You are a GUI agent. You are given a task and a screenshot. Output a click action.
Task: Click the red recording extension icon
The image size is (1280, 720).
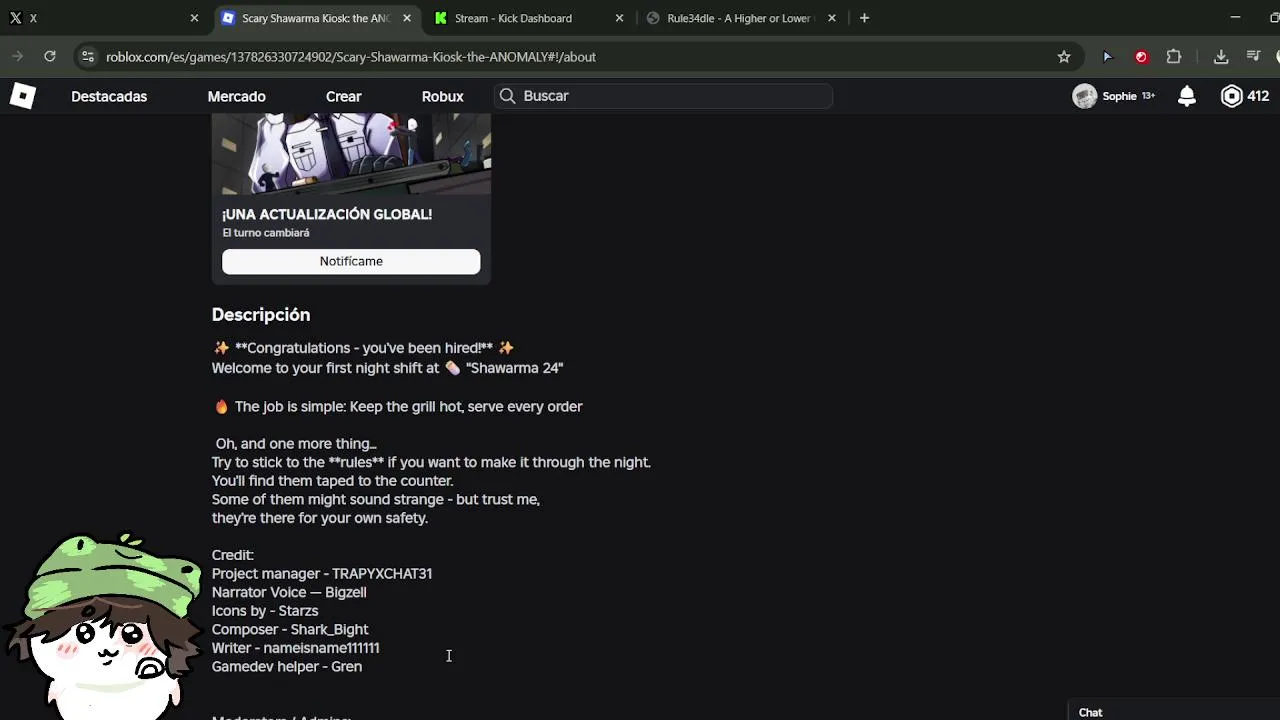(x=1141, y=57)
